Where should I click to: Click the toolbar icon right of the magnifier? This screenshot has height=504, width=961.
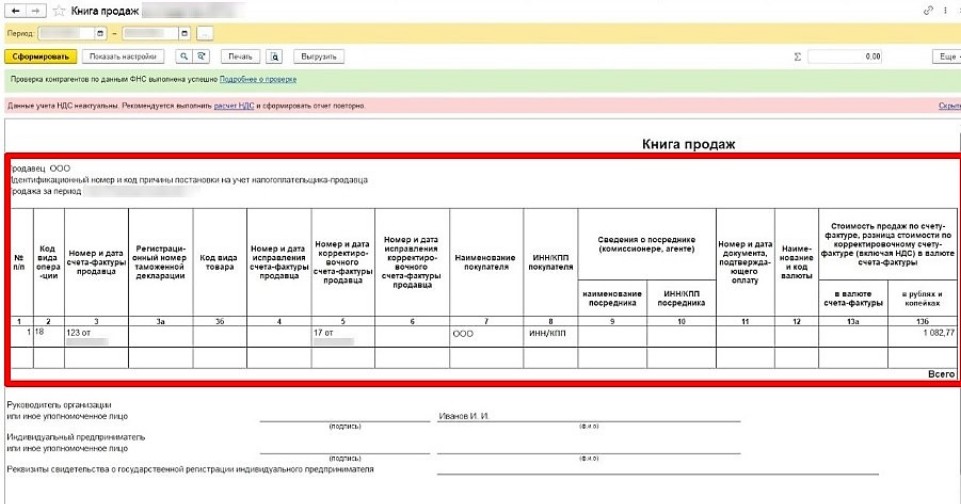point(202,57)
